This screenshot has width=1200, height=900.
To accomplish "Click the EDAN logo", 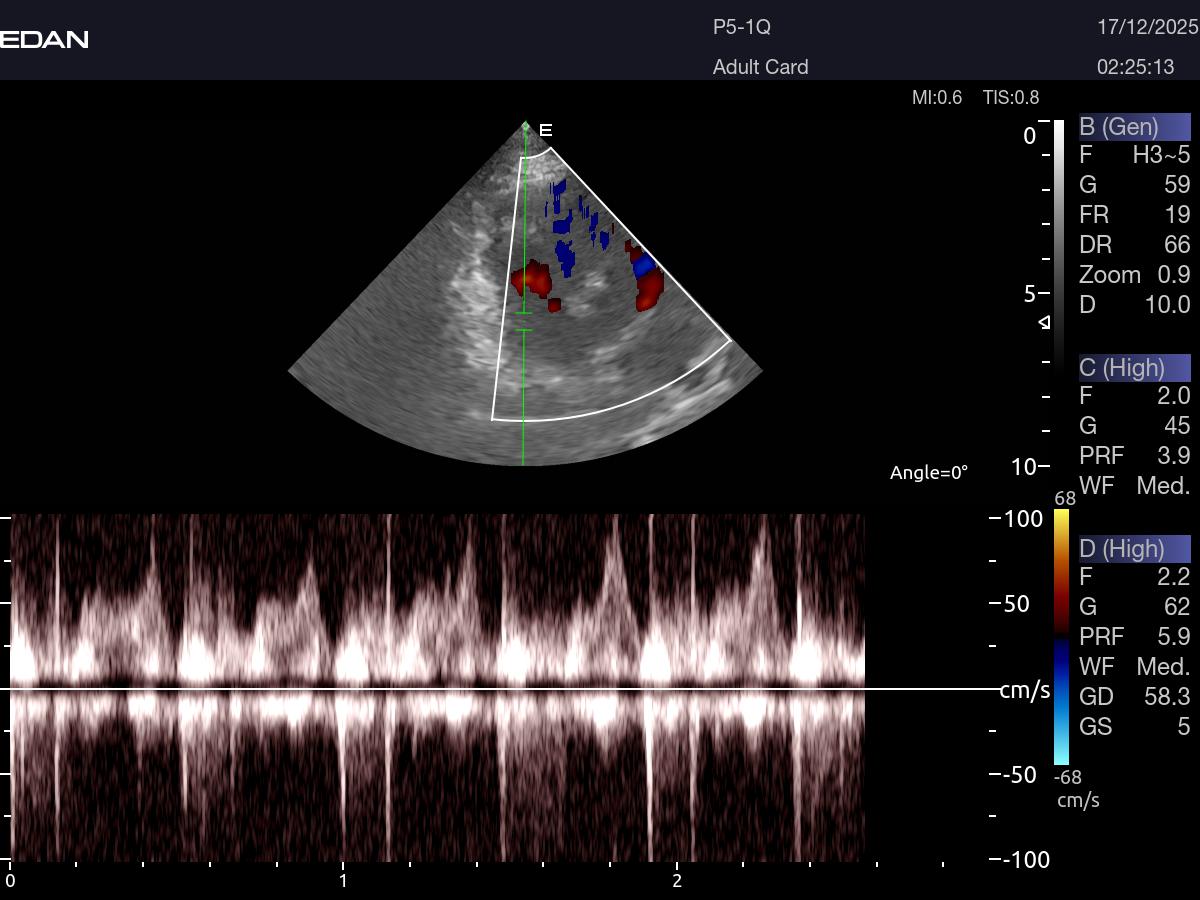I will tap(44, 39).
